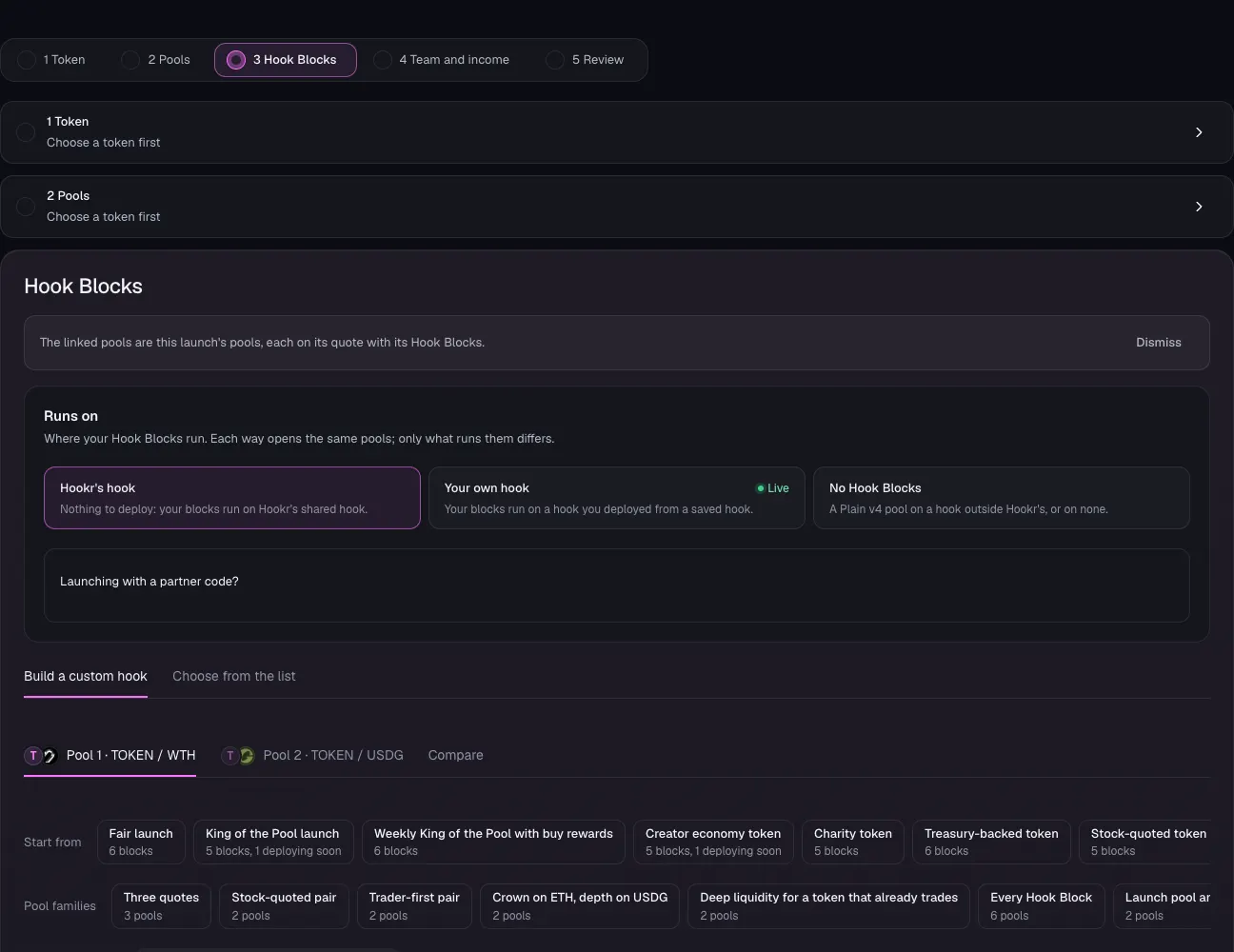This screenshot has height=952, width=1234.
Task: Start from the Fair launch template
Action: (x=141, y=843)
